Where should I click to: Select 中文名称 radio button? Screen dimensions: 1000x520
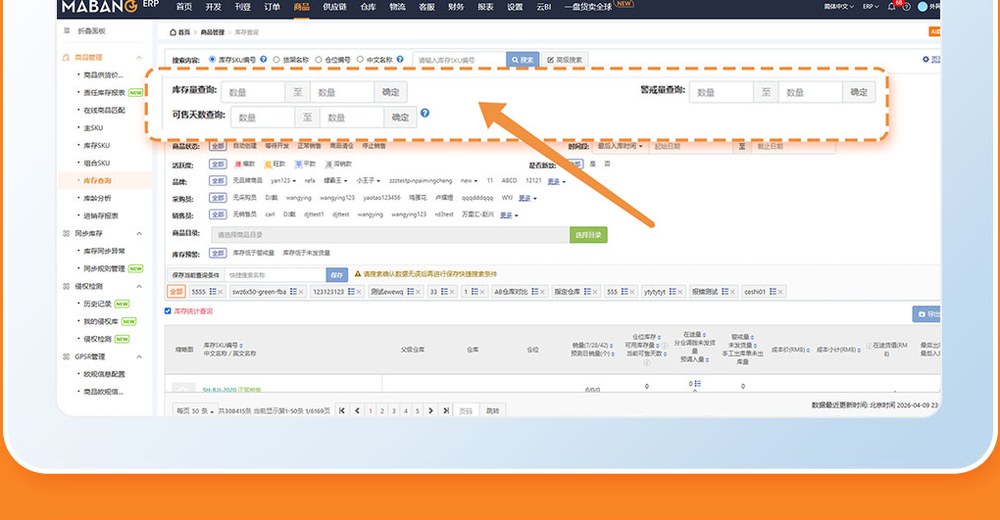[x=360, y=59]
